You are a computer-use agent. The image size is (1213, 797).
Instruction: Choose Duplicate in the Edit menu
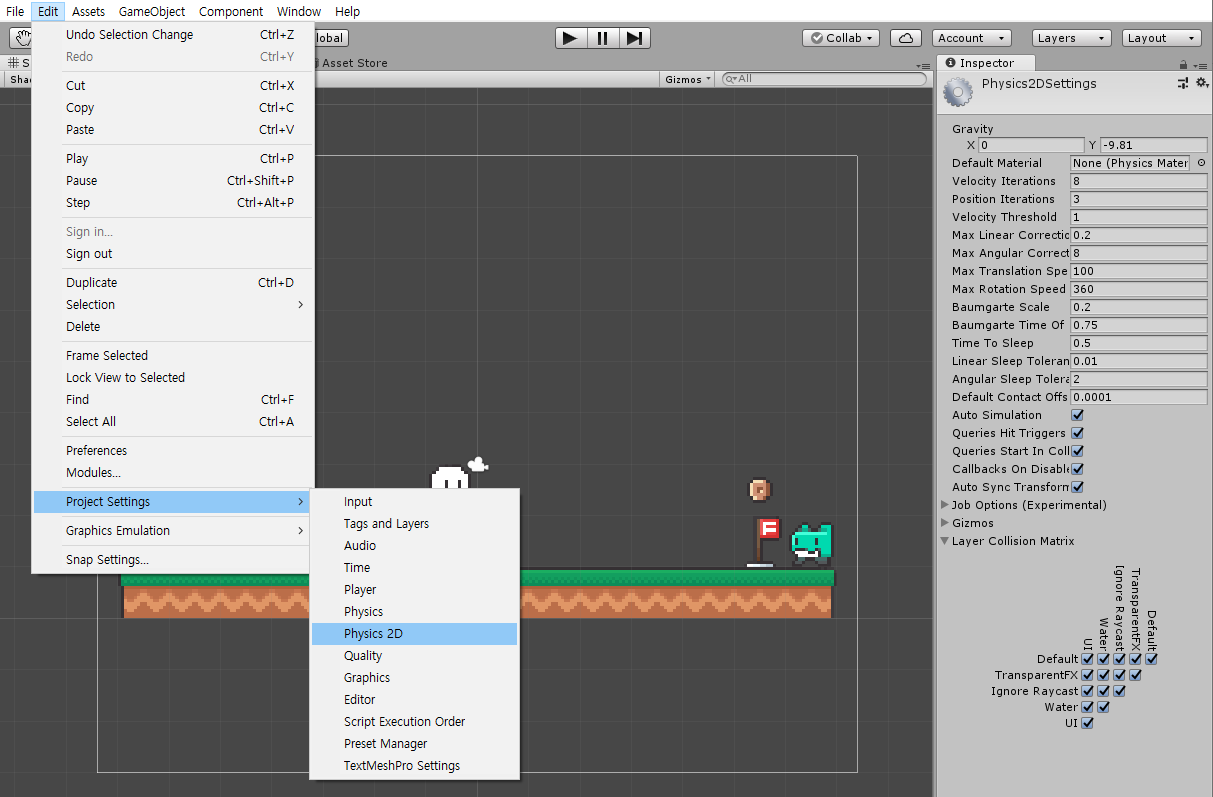(x=173, y=283)
